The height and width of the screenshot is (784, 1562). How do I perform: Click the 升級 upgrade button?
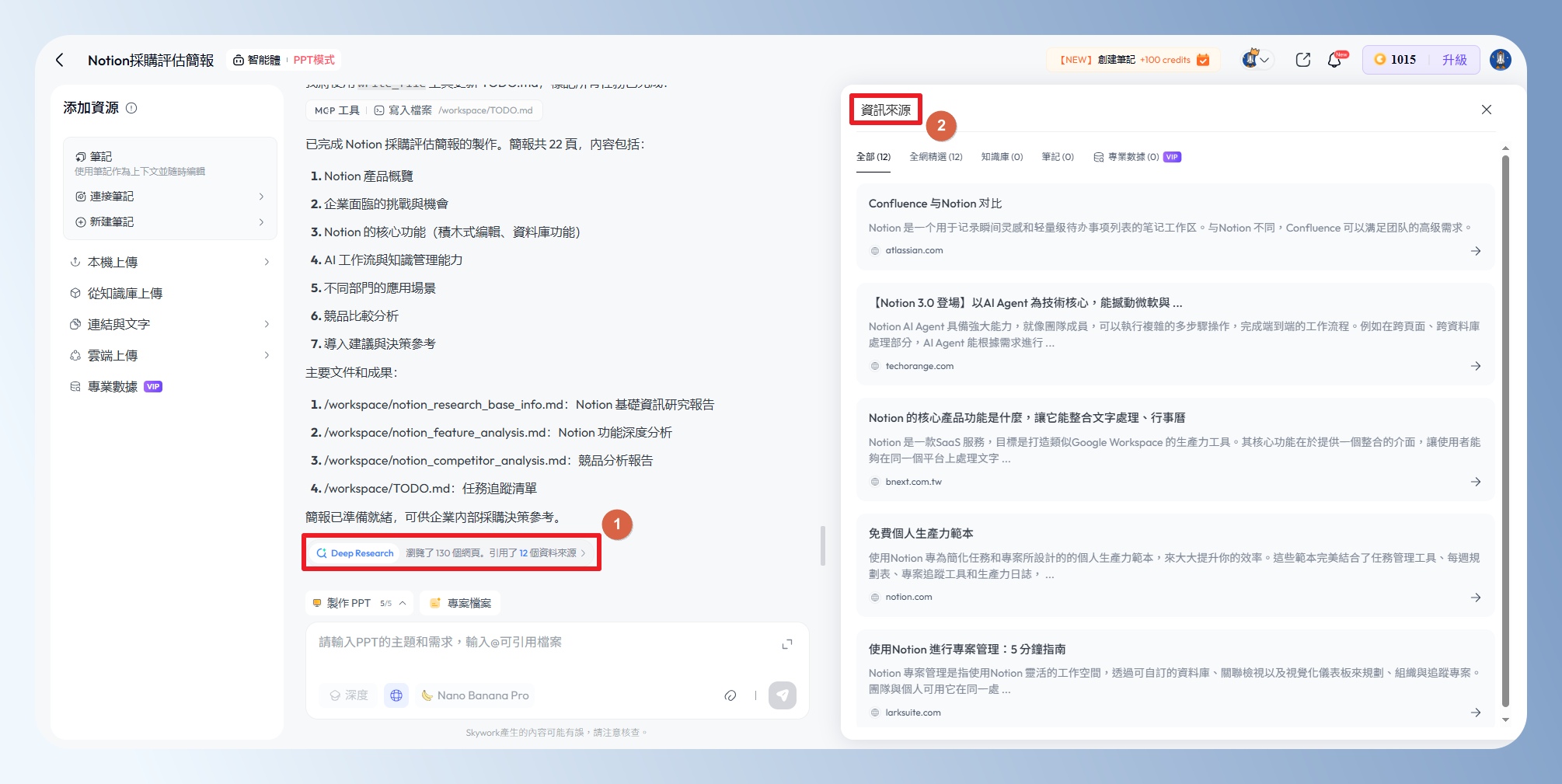(1454, 60)
